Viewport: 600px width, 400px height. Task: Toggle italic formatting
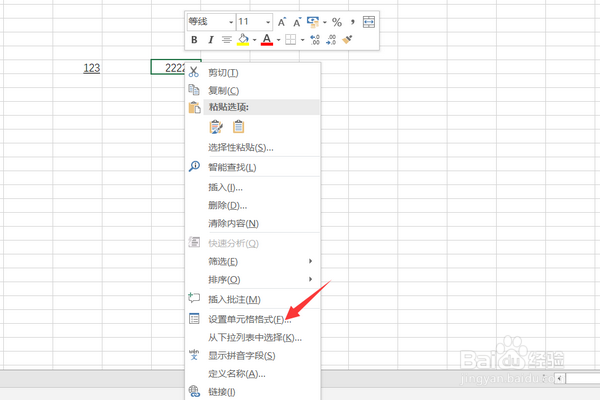tap(210, 40)
